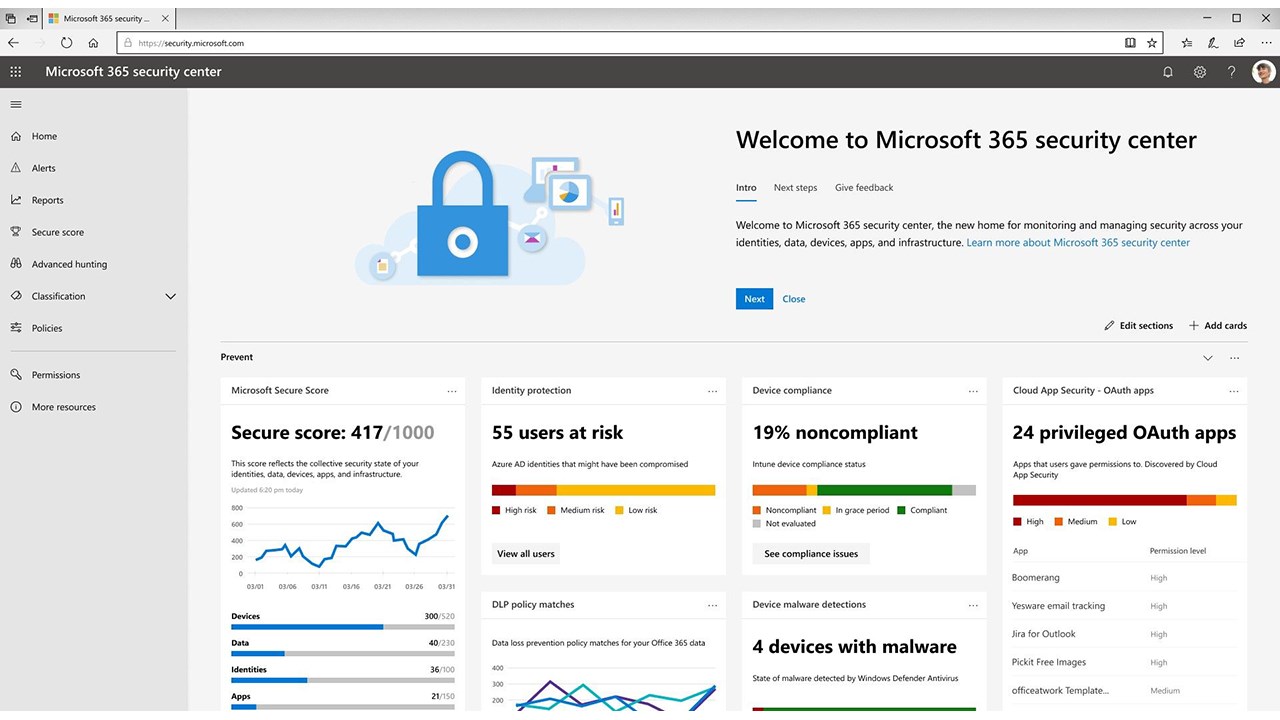Click the blue Next button
The image size is (1280, 720).
pos(754,299)
